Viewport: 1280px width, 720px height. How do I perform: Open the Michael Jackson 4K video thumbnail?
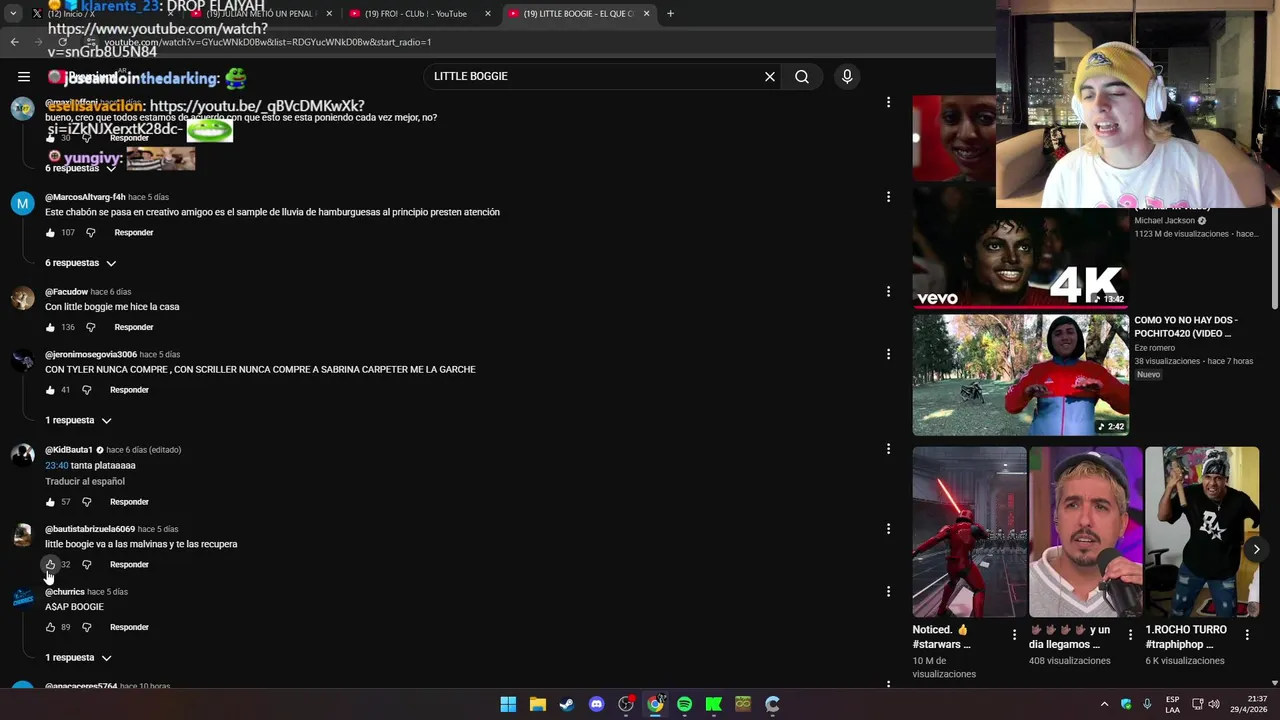coord(1020,247)
